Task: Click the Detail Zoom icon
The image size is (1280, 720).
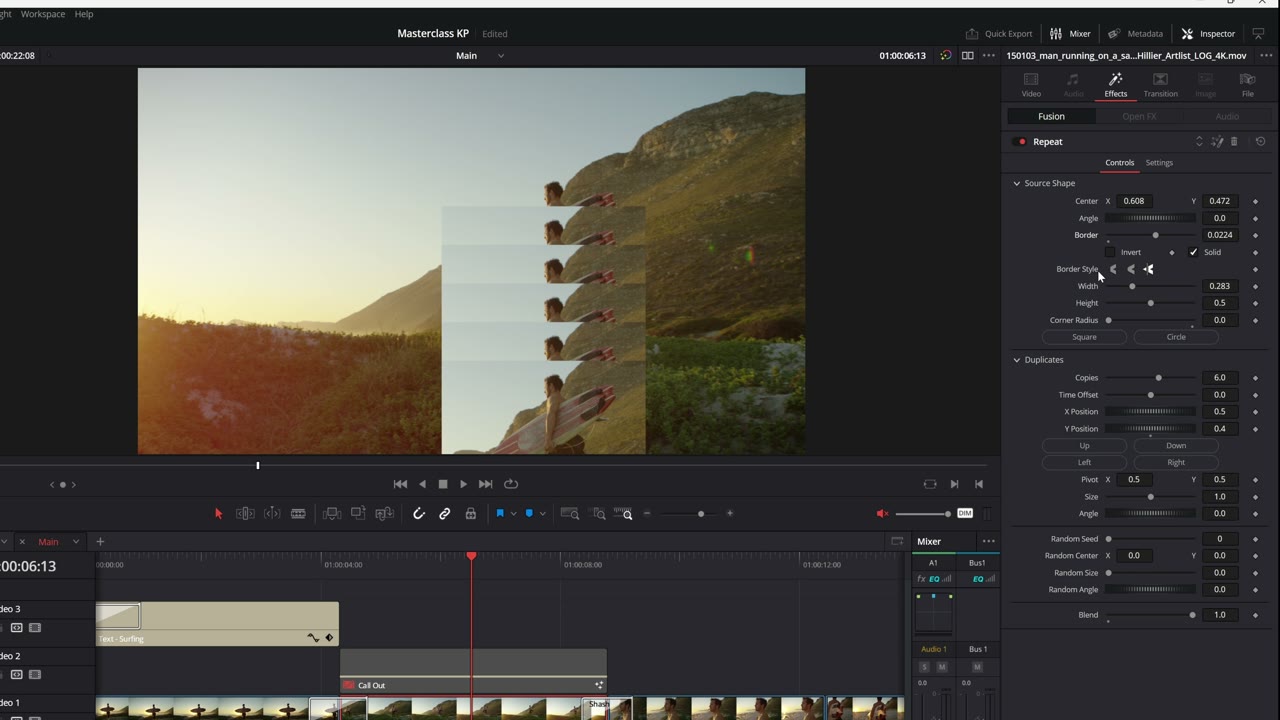Action: click(599, 513)
